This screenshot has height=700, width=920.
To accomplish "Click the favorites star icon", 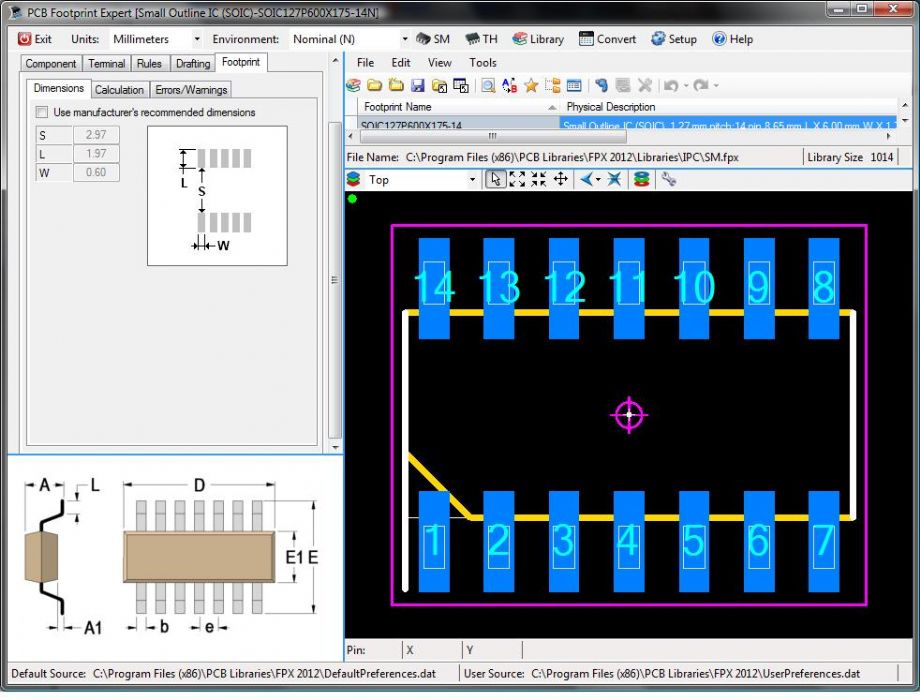I will (531, 86).
